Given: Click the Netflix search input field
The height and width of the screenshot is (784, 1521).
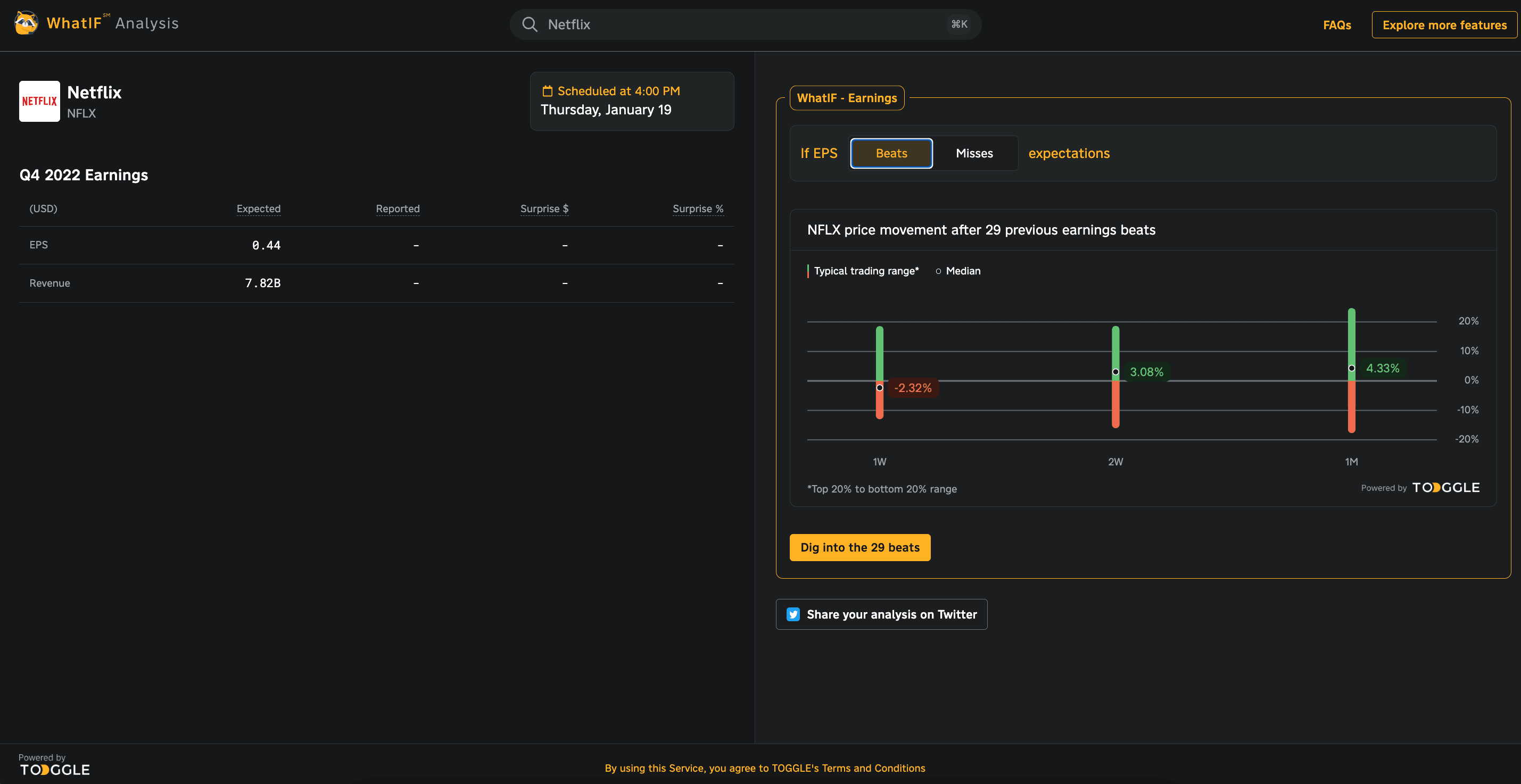Looking at the screenshot, I should 745,24.
